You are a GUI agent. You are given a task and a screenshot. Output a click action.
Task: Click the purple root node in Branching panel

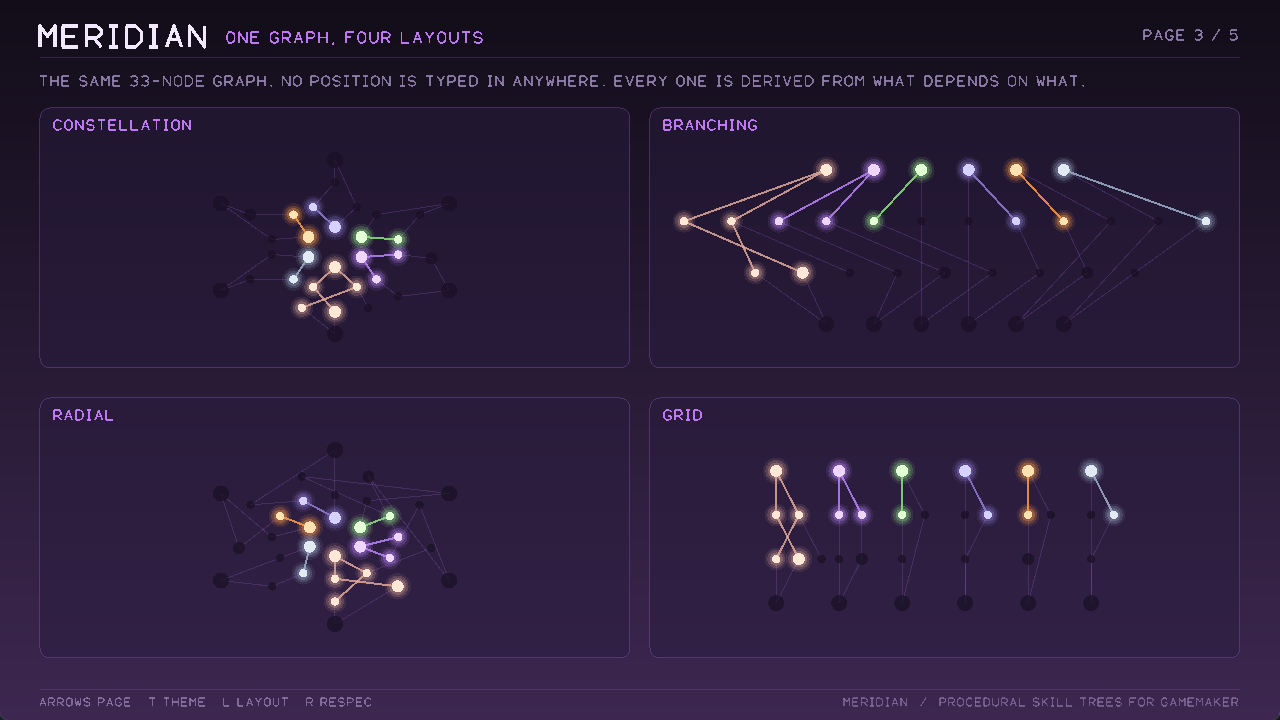pos(874,170)
